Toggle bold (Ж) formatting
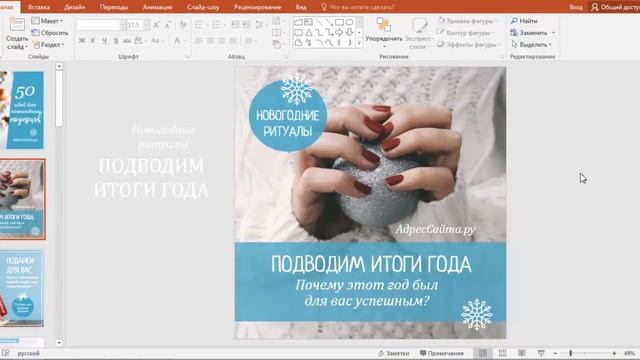Viewport: 640px width, 360px height. coord(82,40)
